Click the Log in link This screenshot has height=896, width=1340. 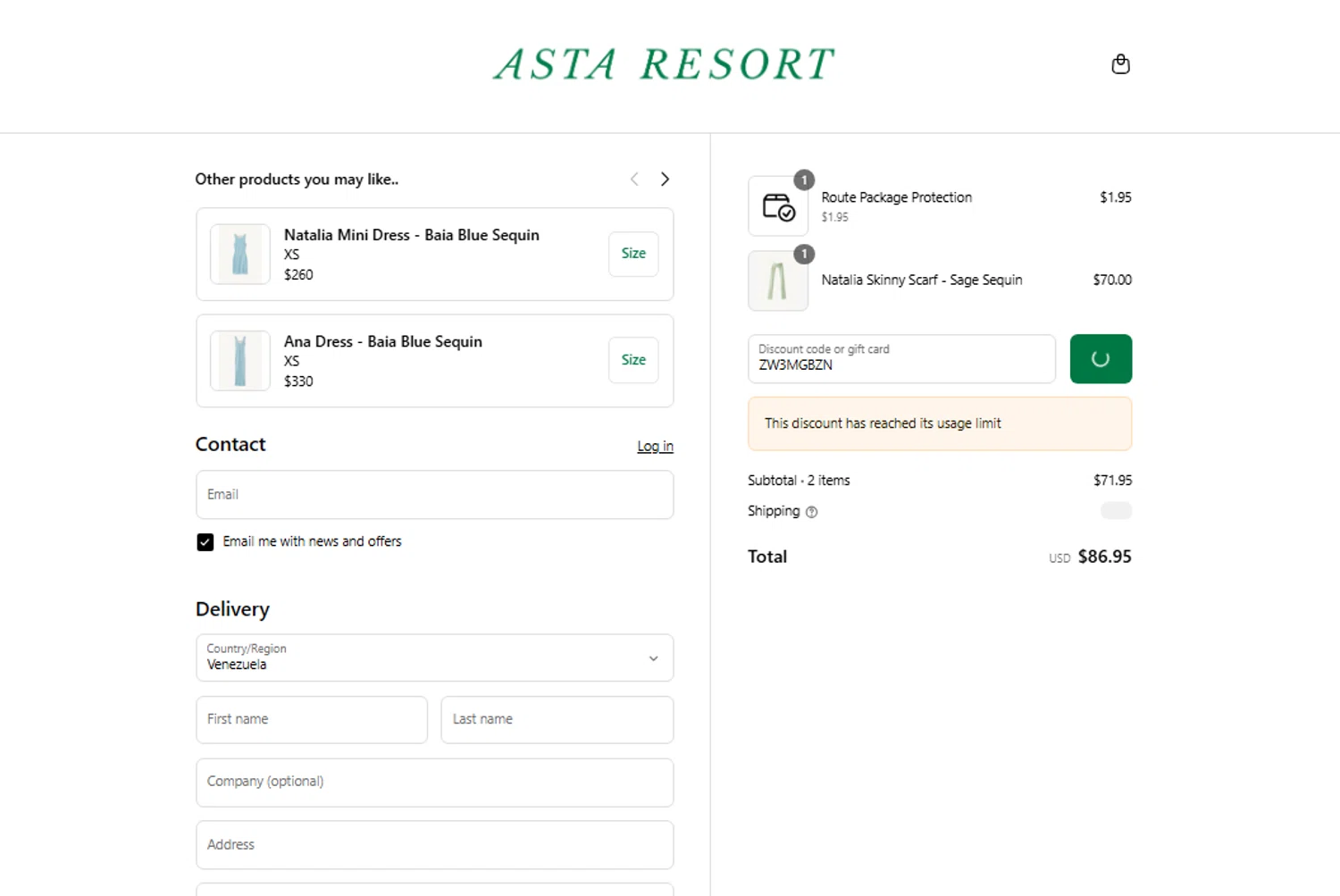[x=655, y=446]
